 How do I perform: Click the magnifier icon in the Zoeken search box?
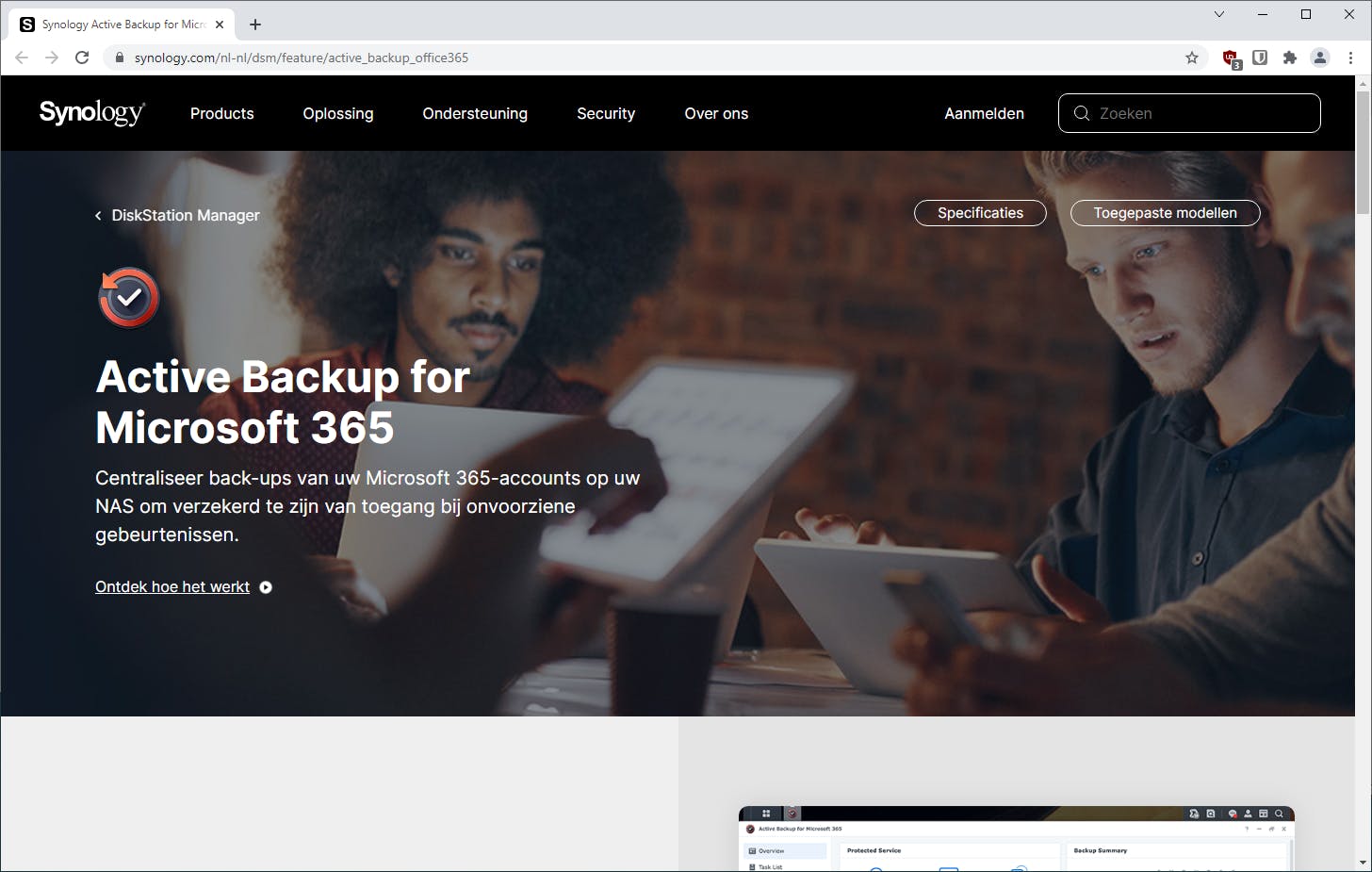tap(1082, 113)
